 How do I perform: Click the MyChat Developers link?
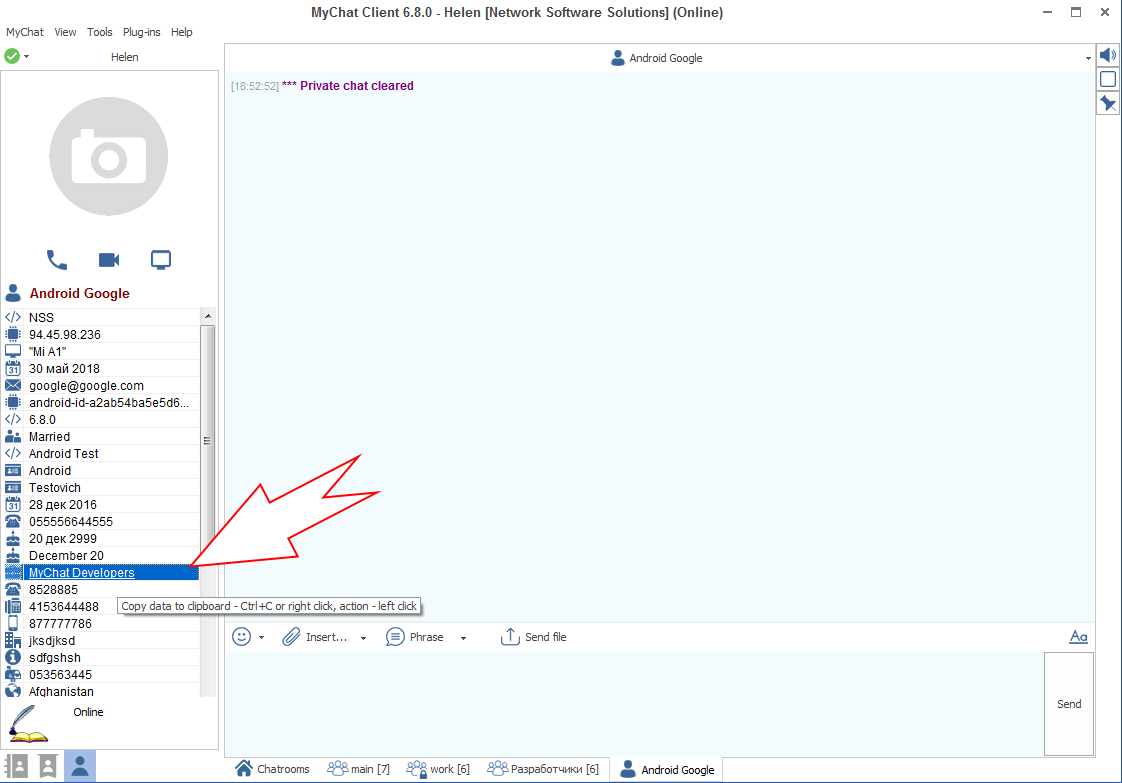81,573
